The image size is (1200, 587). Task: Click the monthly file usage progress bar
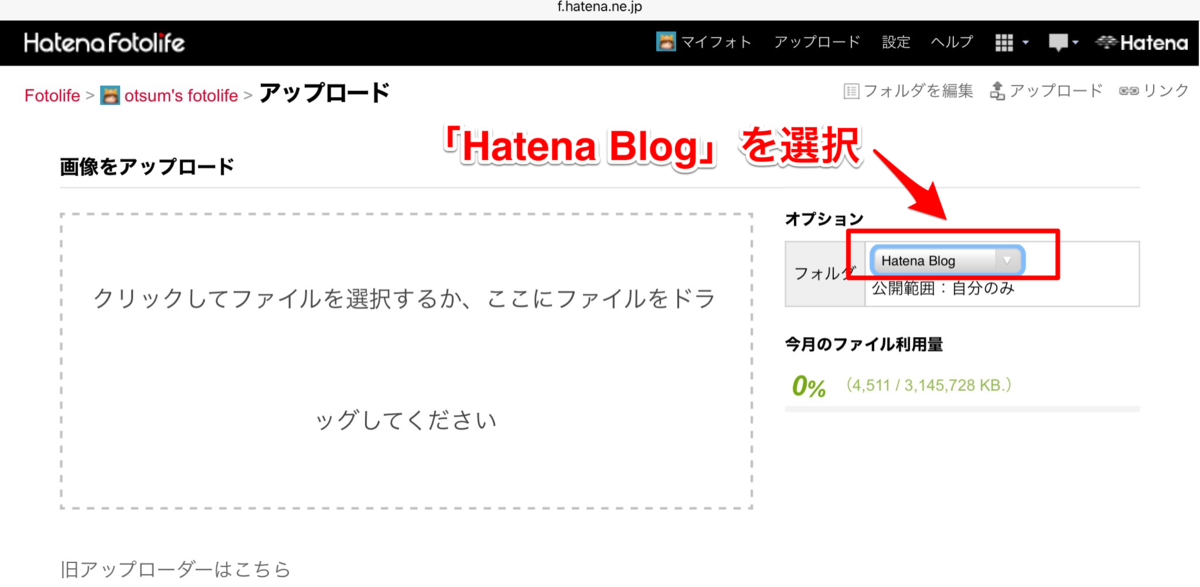(x=962, y=409)
